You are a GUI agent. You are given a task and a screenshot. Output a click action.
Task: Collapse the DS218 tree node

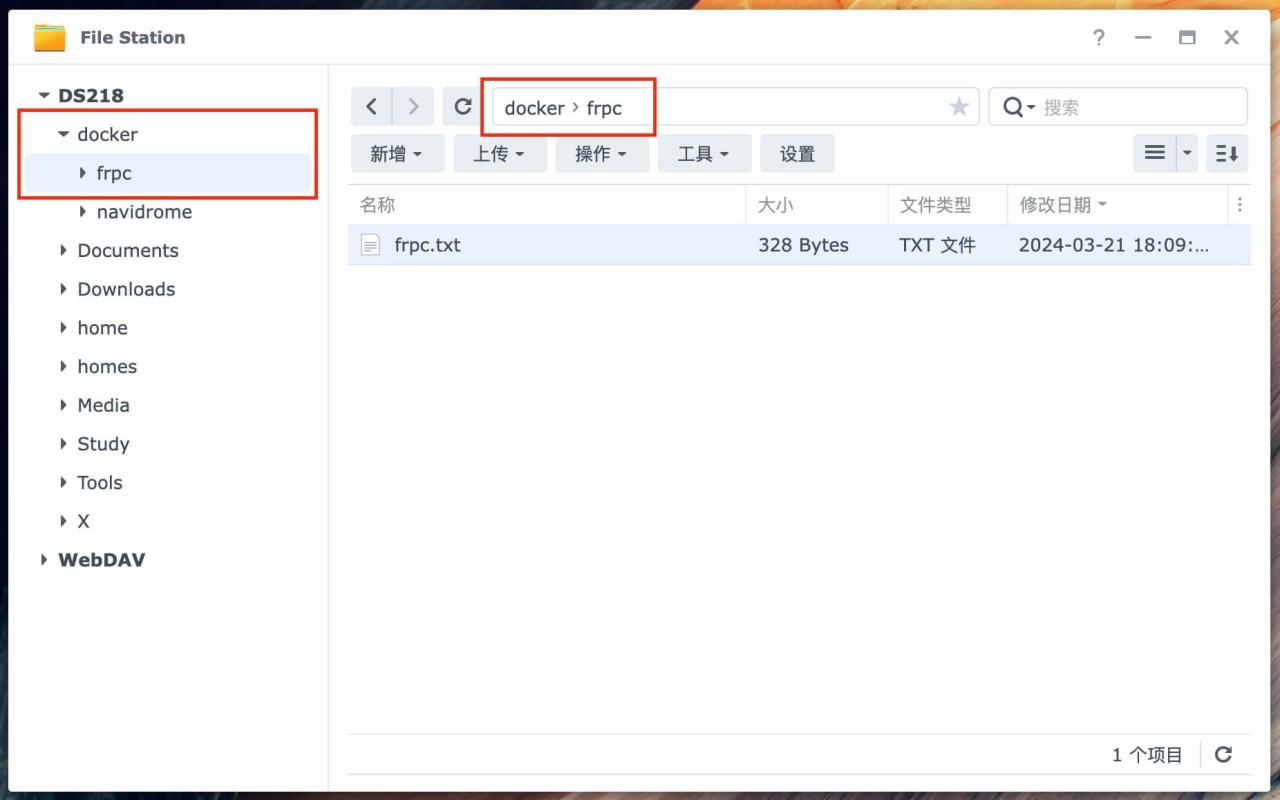[43, 96]
